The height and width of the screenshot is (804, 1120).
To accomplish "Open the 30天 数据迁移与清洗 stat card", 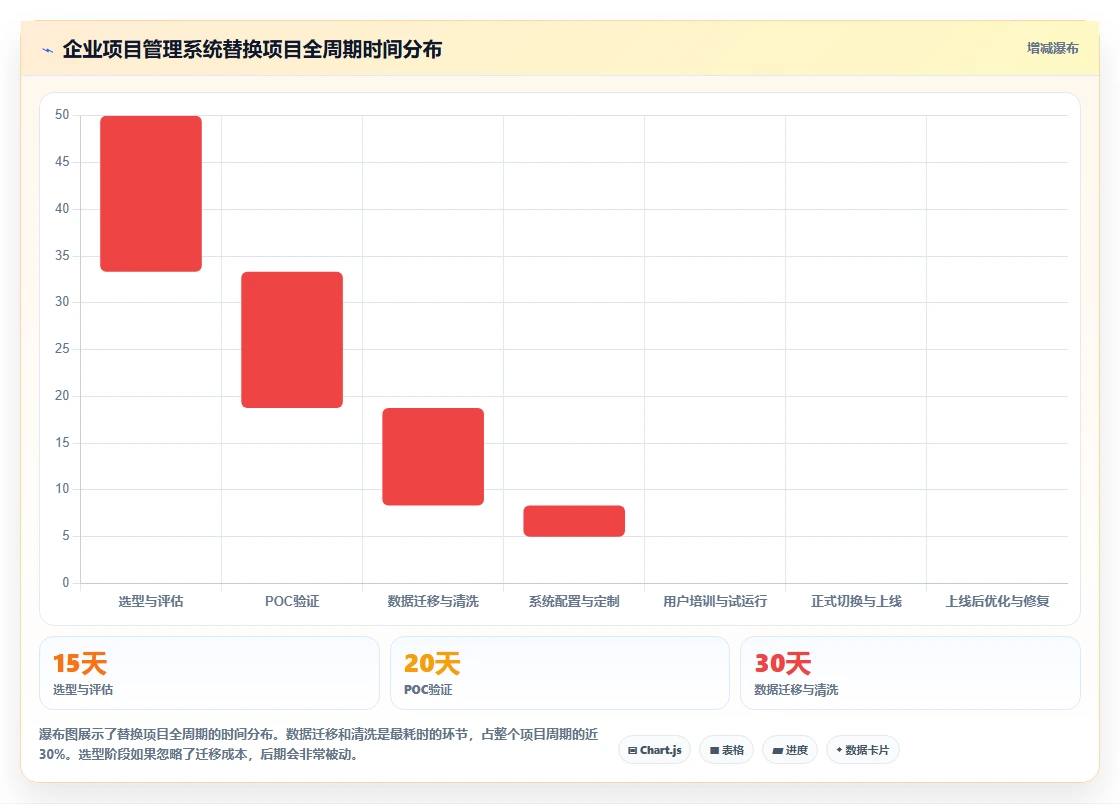I will click(910, 673).
